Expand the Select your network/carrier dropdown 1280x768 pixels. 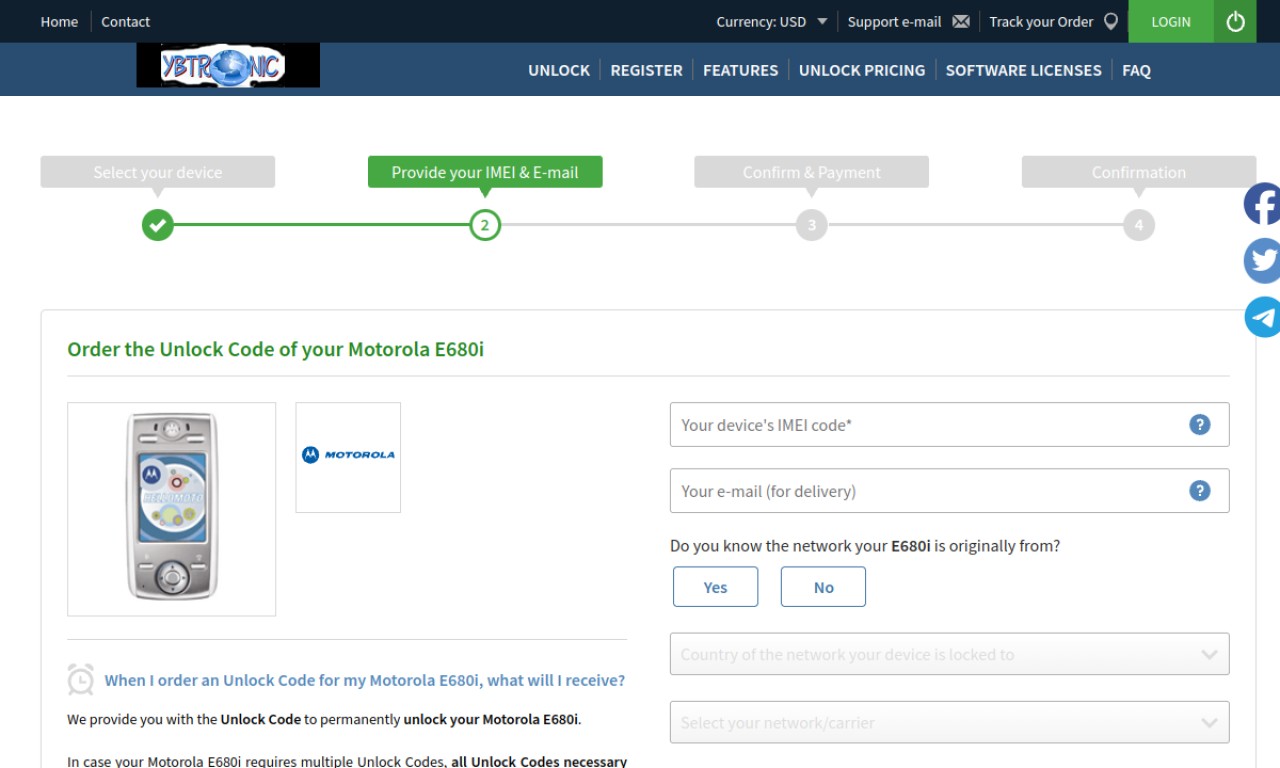949,722
